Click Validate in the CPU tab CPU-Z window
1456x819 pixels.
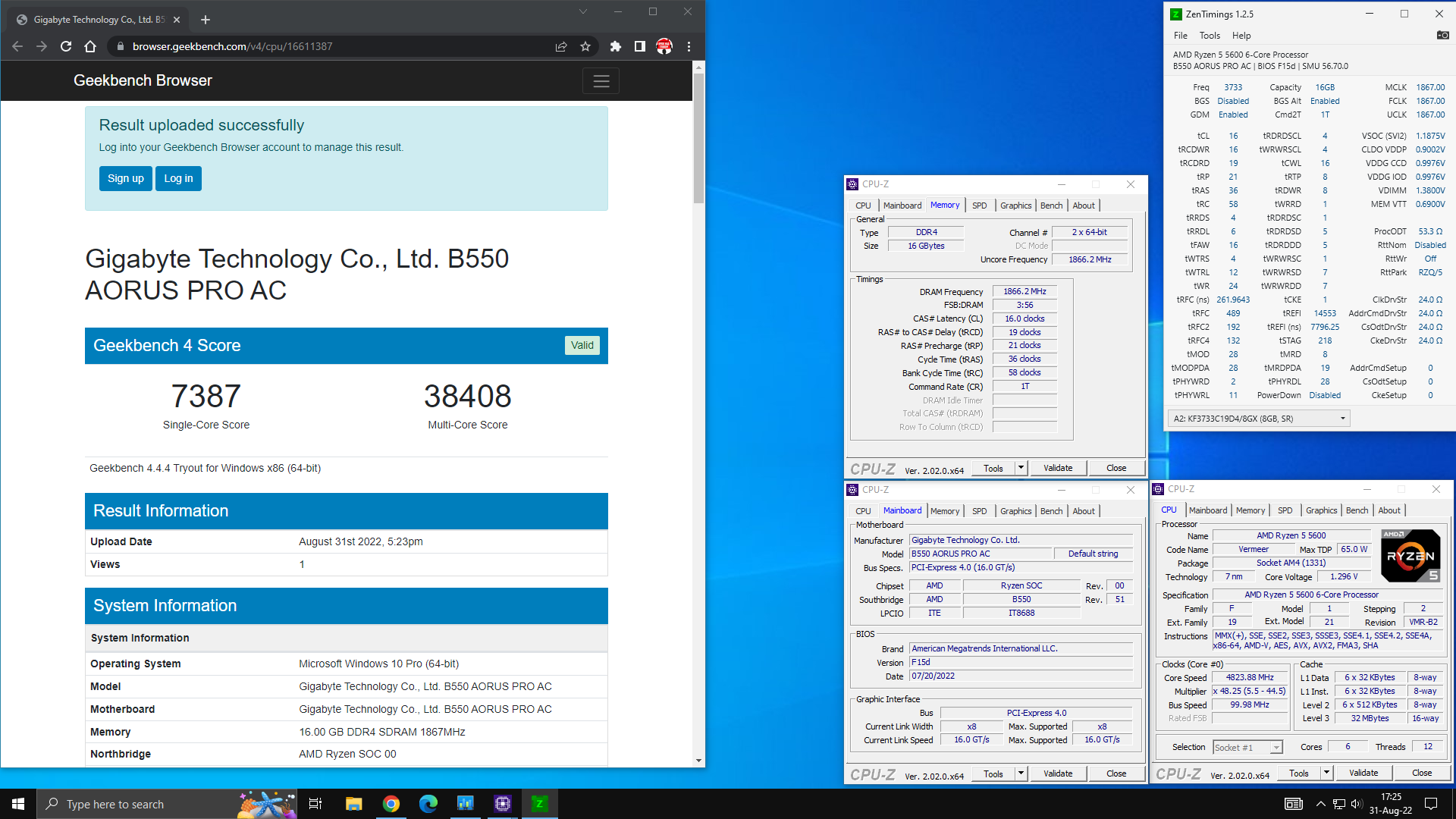pyautogui.click(x=1363, y=773)
